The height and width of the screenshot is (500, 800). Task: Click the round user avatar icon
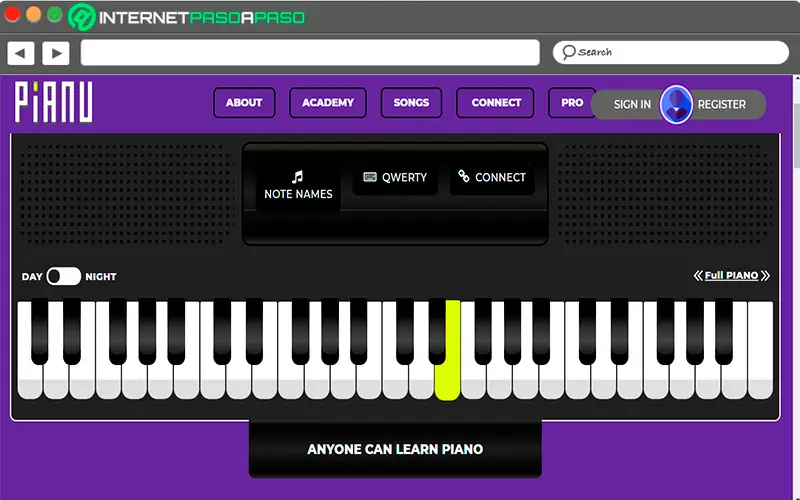[676, 104]
